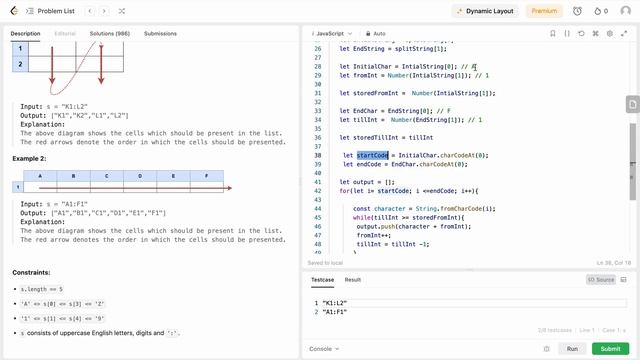Click the Example 2 spreadsheet row image
This screenshot has height=360, width=640.
(x=122, y=181)
